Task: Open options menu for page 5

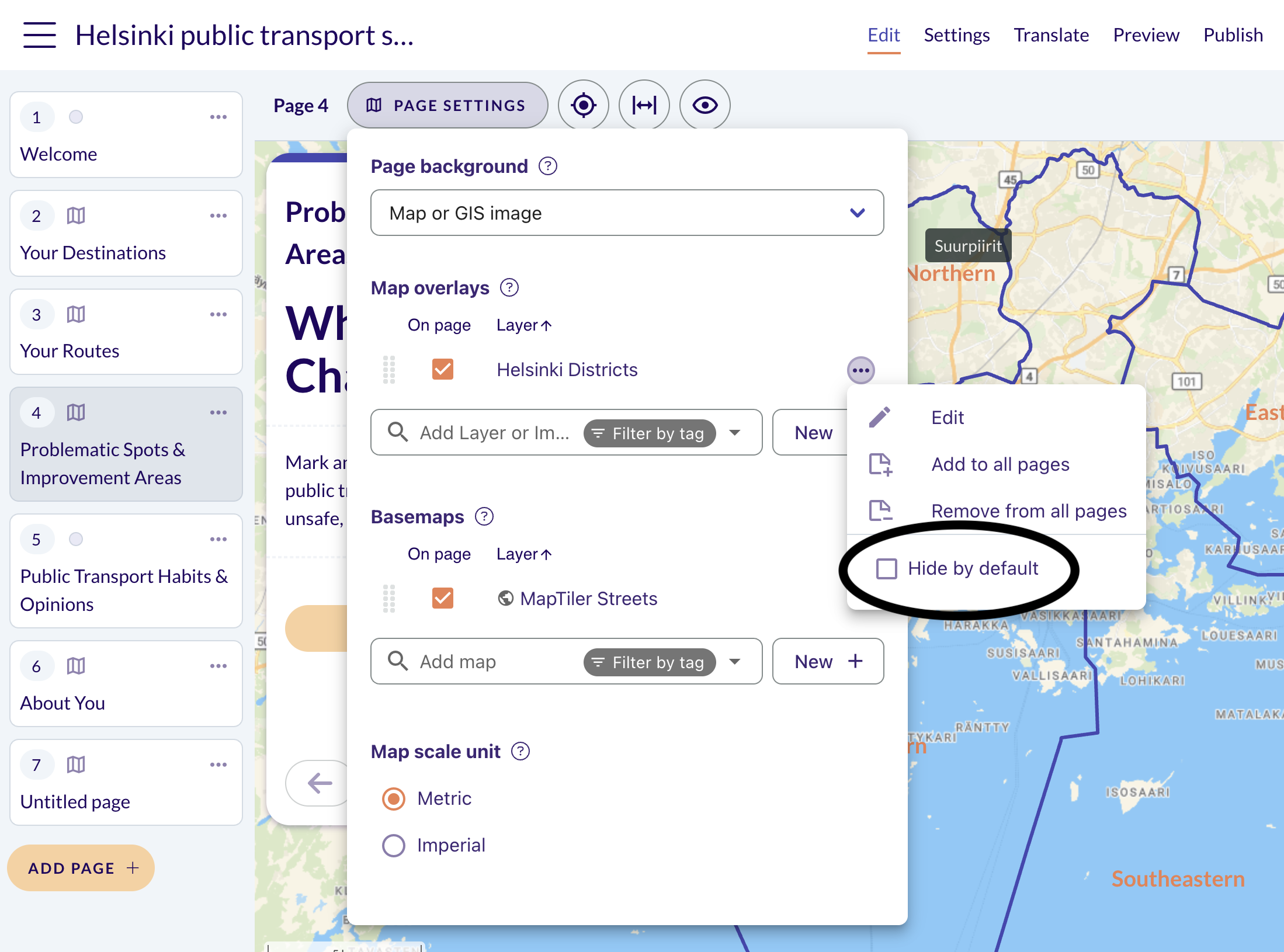Action: click(218, 540)
